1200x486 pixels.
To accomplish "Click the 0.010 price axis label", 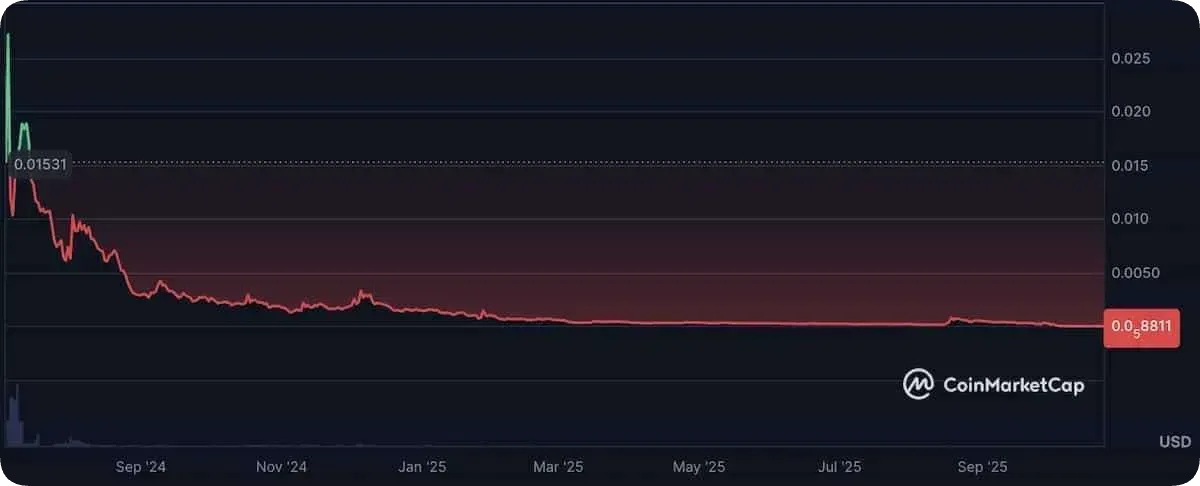I will click(1131, 219).
